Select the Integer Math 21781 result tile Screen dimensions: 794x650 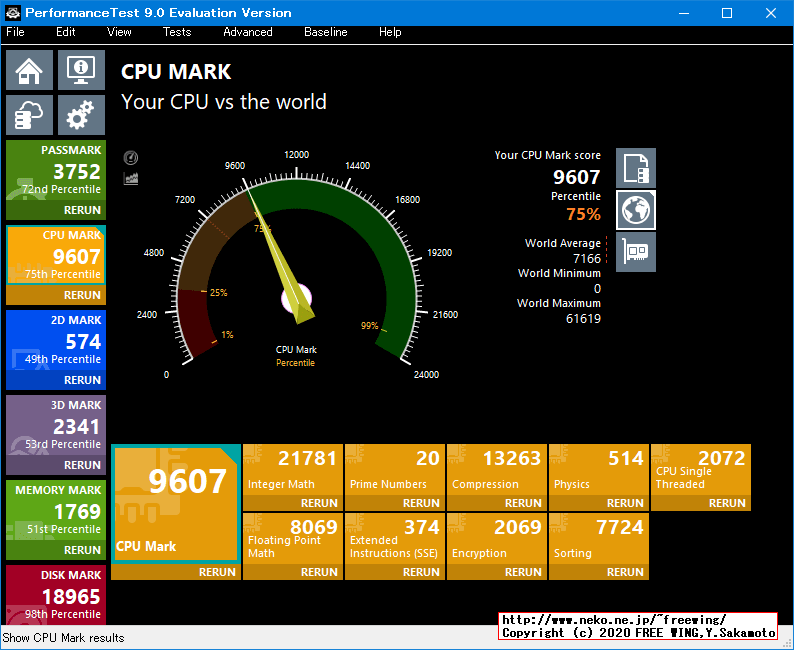293,470
